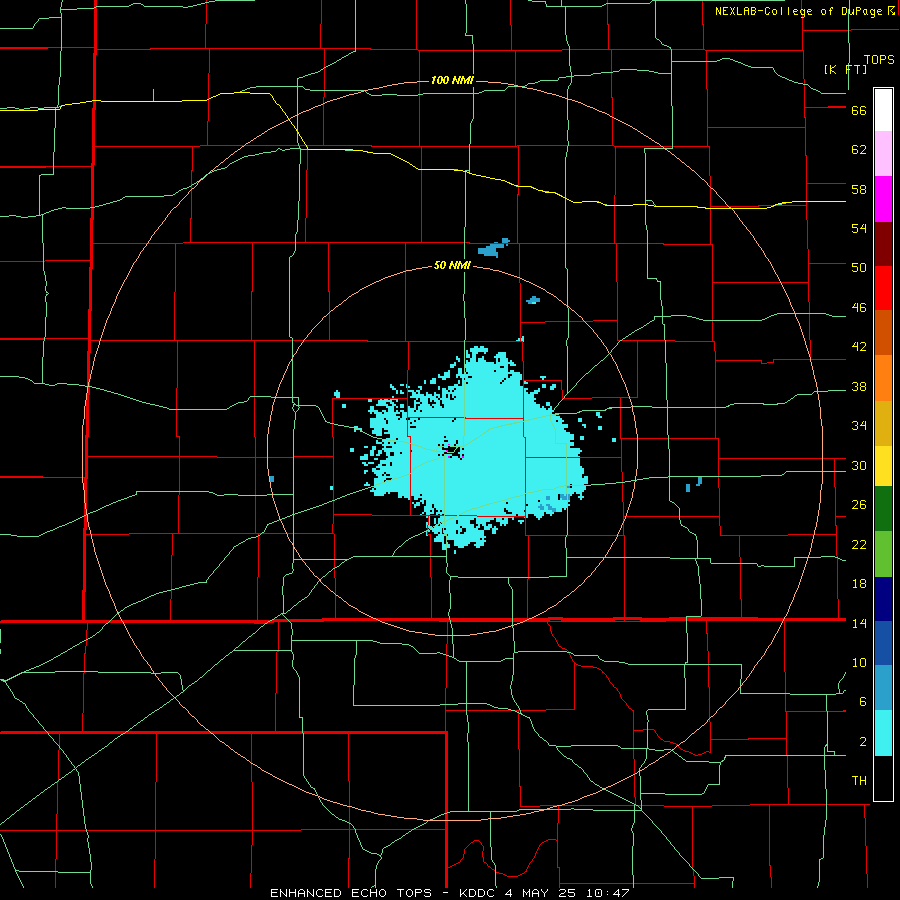Click the cyan legend swatch
Screen dimensions: 900x900
click(x=883, y=733)
